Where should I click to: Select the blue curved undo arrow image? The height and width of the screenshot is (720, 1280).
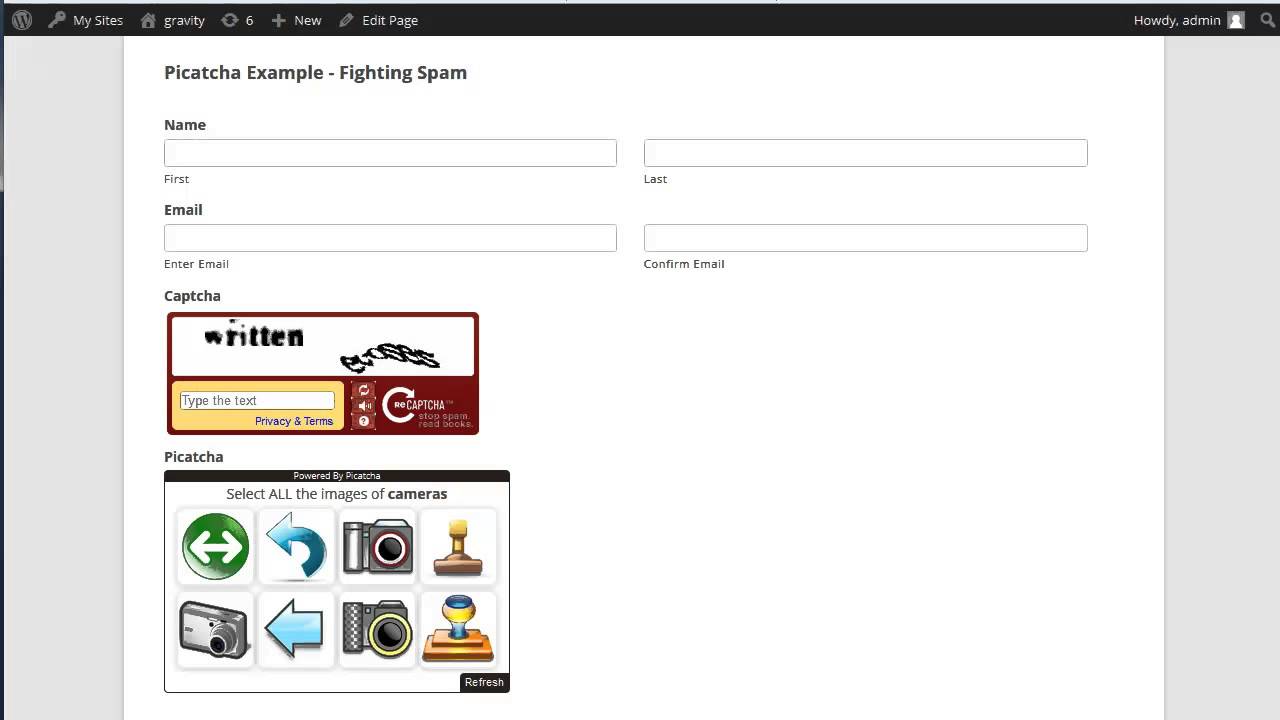[296, 546]
